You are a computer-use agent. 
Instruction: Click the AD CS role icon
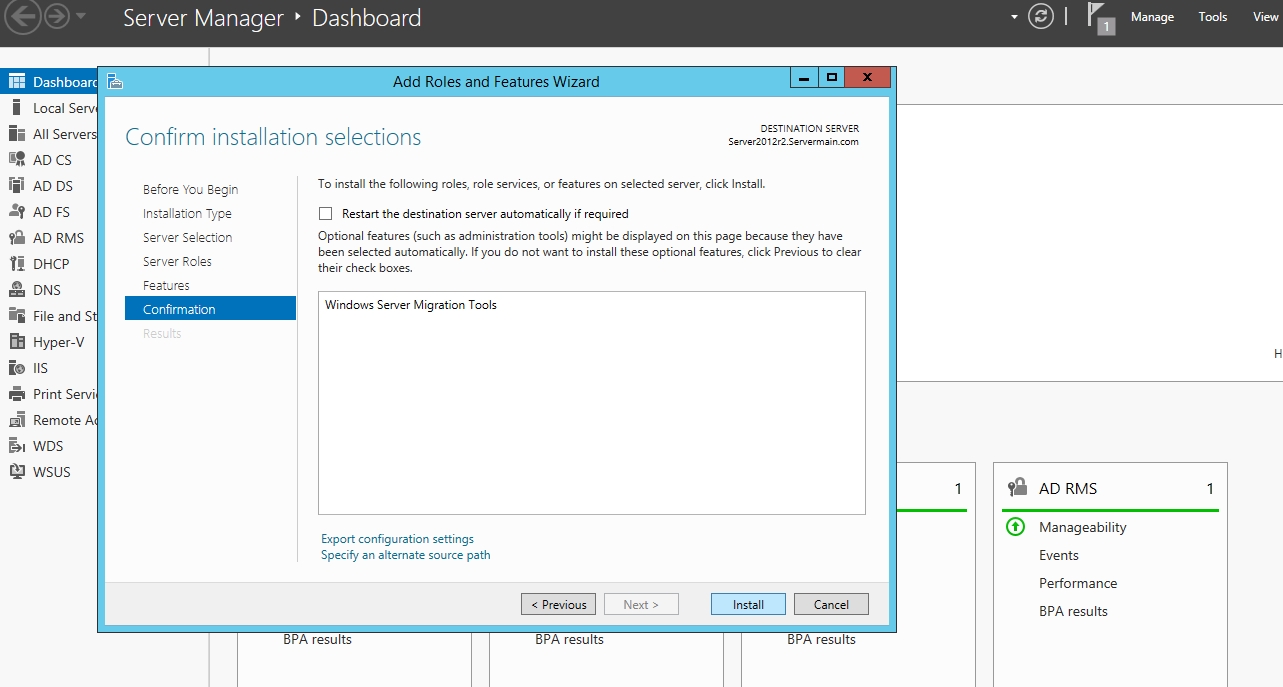tap(17, 160)
